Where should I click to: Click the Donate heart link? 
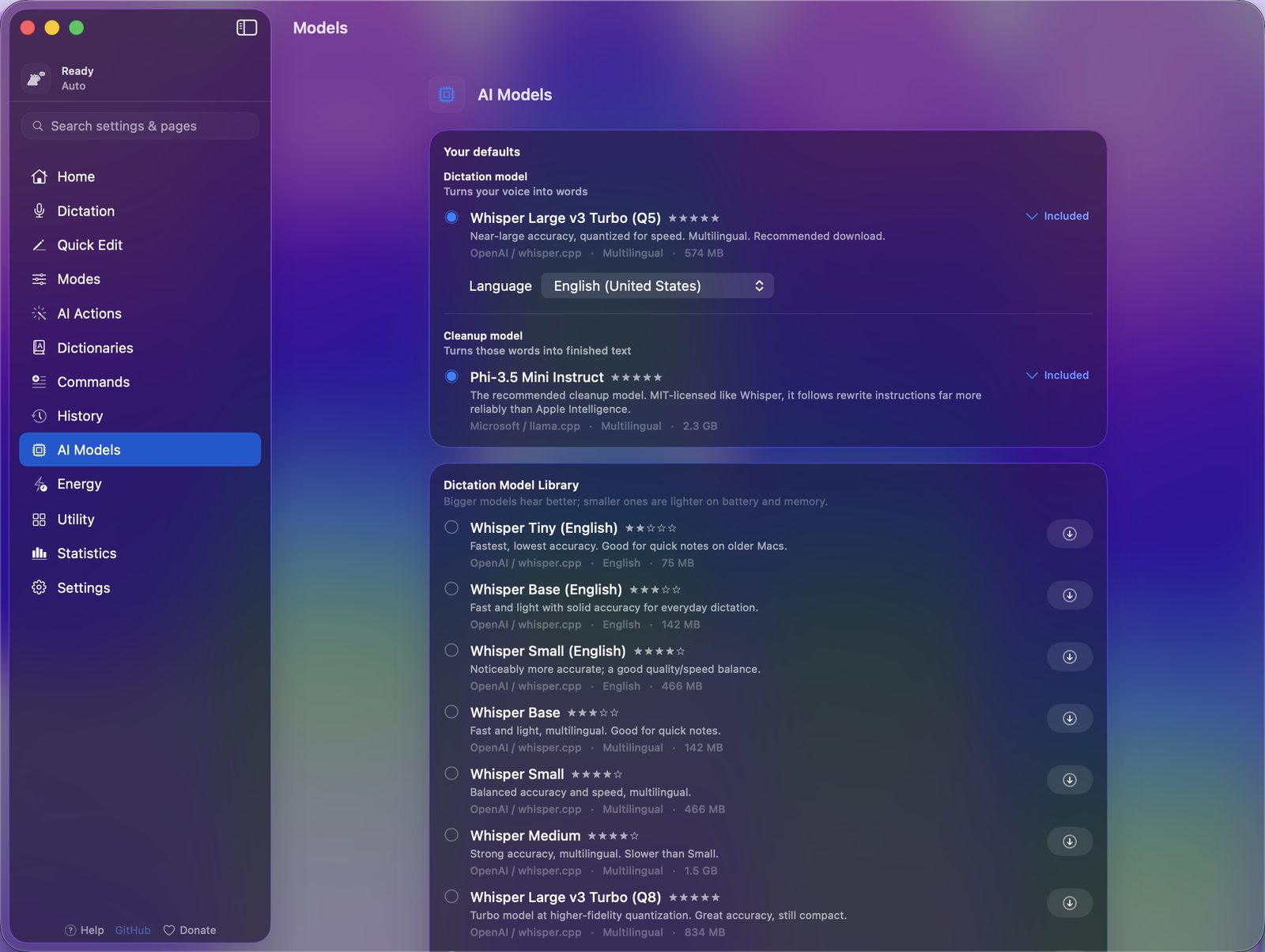click(x=190, y=930)
